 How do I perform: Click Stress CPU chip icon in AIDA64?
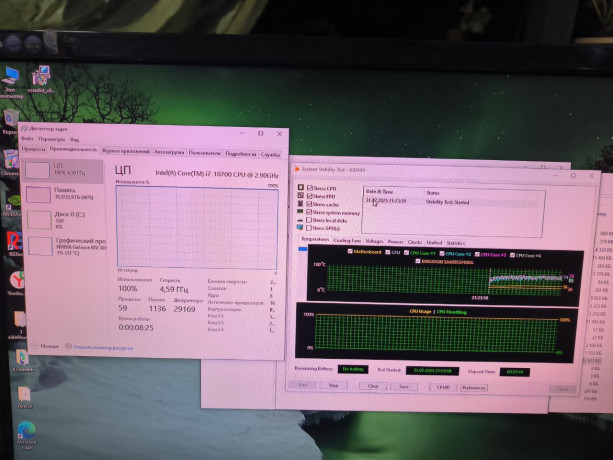[x=301, y=187]
